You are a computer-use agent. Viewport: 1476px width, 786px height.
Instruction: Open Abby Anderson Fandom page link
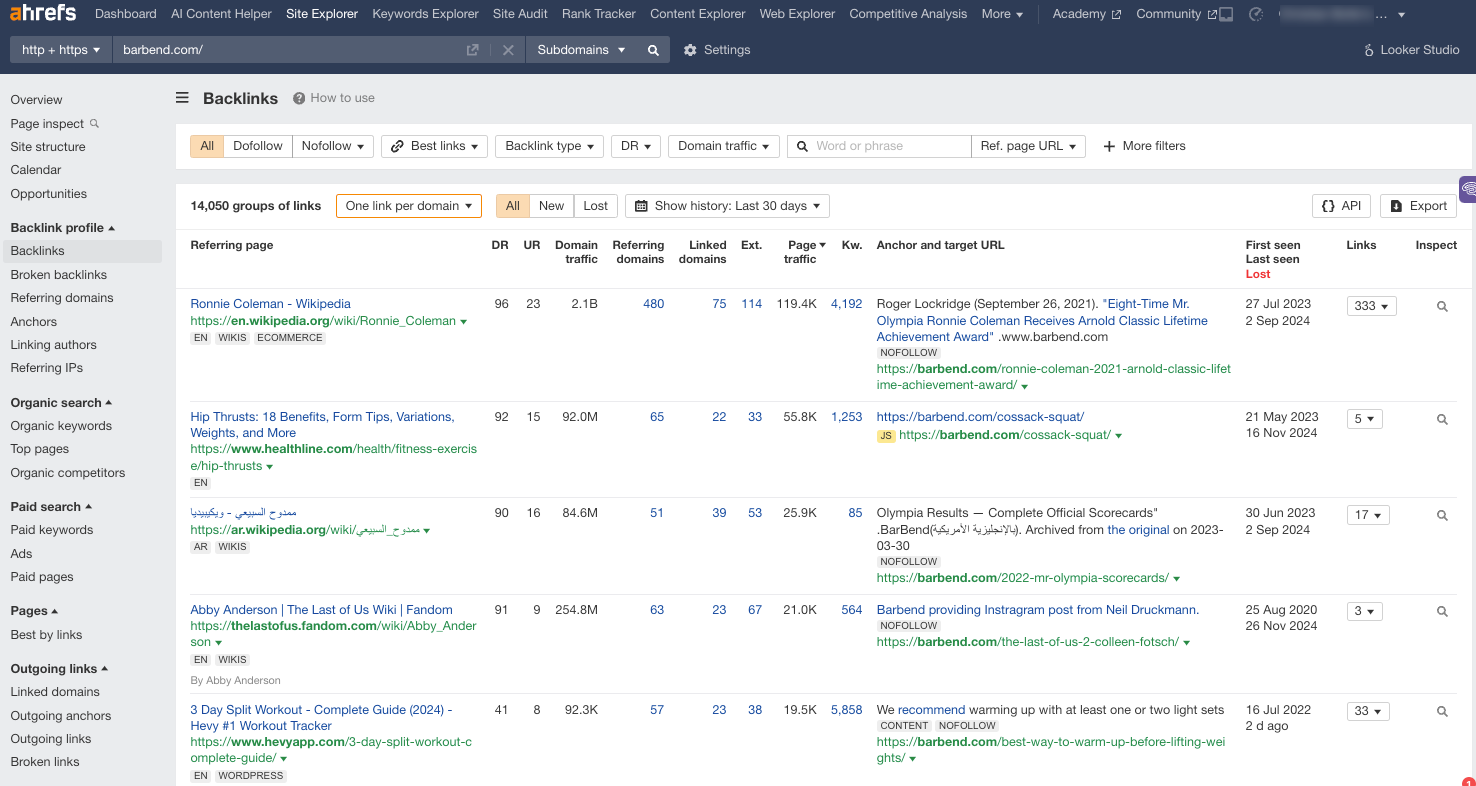322,610
